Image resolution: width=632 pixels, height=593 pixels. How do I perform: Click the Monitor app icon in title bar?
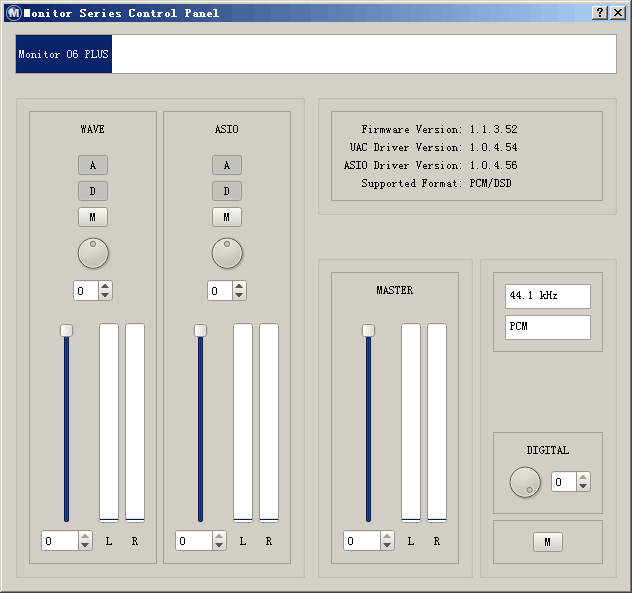click(x=13, y=13)
